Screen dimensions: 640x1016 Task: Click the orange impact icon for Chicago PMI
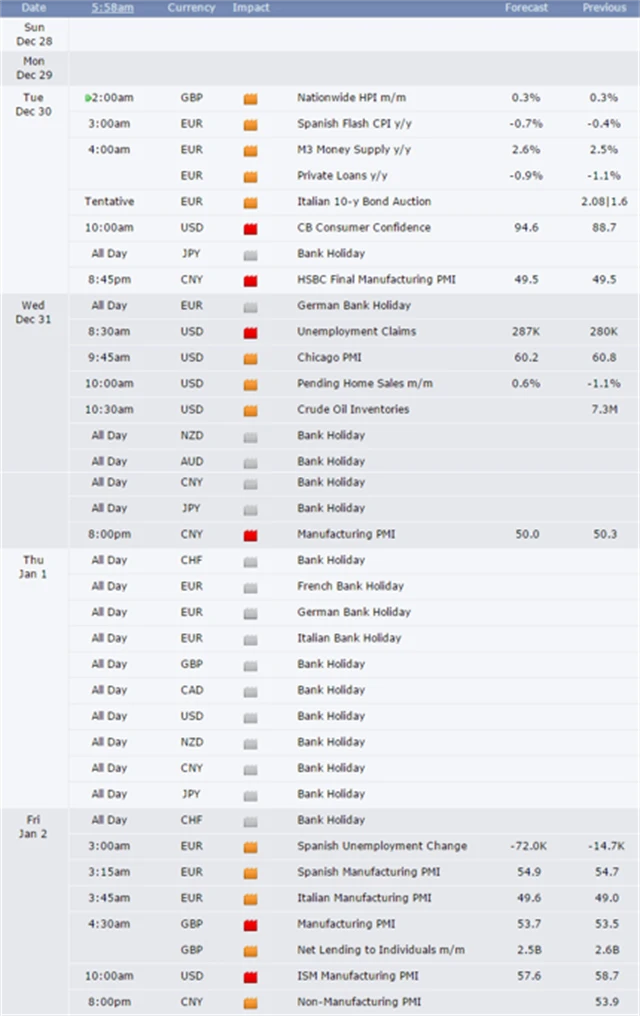click(x=250, y=358)
